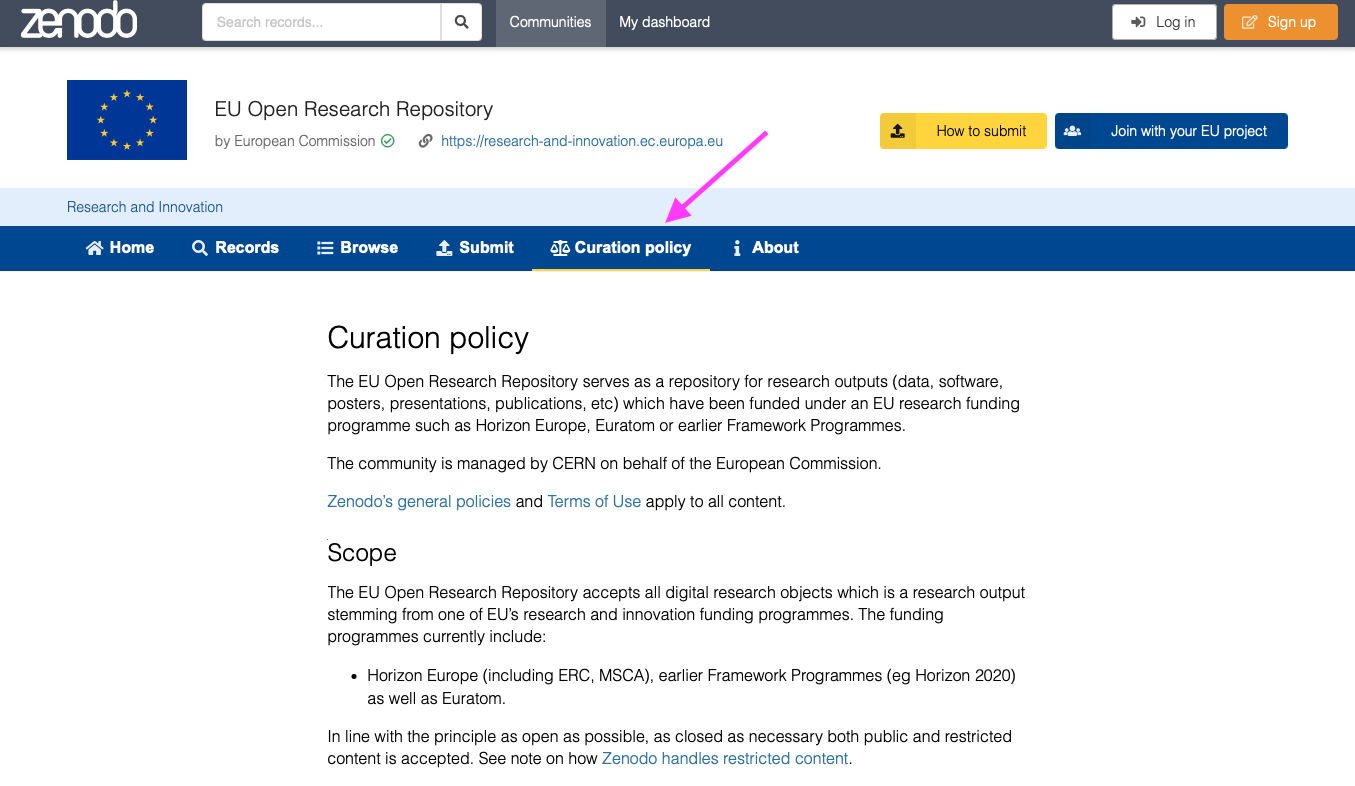Open research-and-innovation.ec.europa.eu link

[582, 141]
